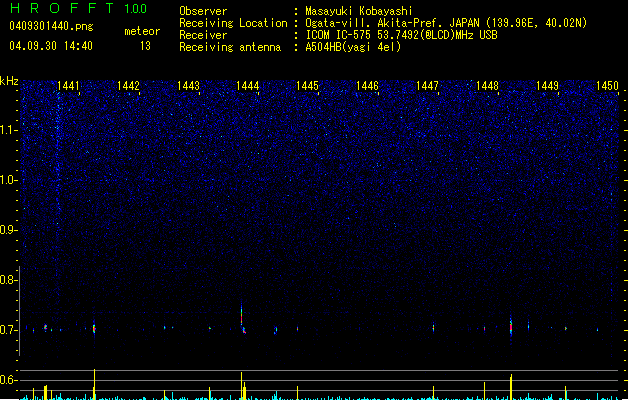Click the 0.7 kHz frequency axis label
This screenshot has height=400, width=629.
(x=8, y=330)
